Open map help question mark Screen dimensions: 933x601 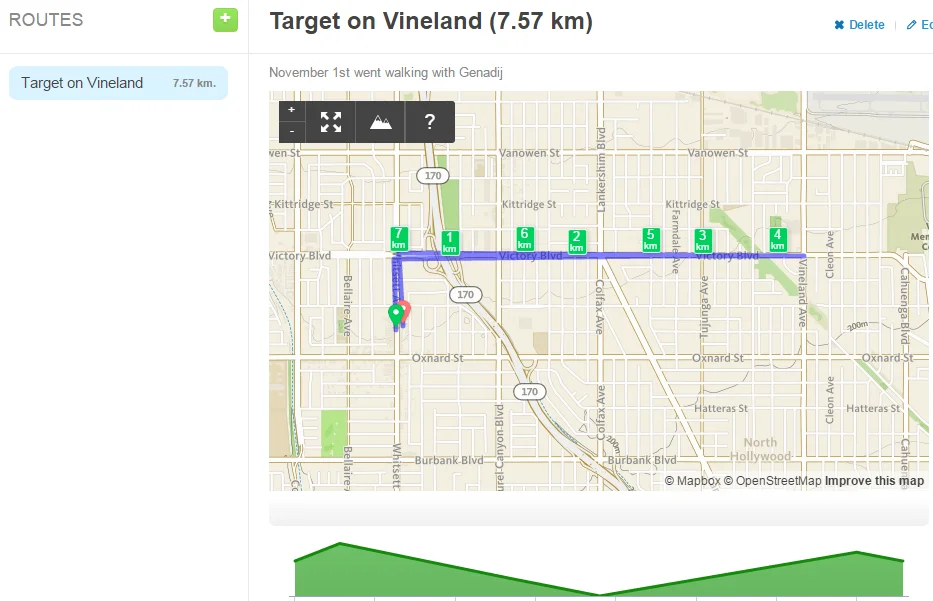[430, 122]
